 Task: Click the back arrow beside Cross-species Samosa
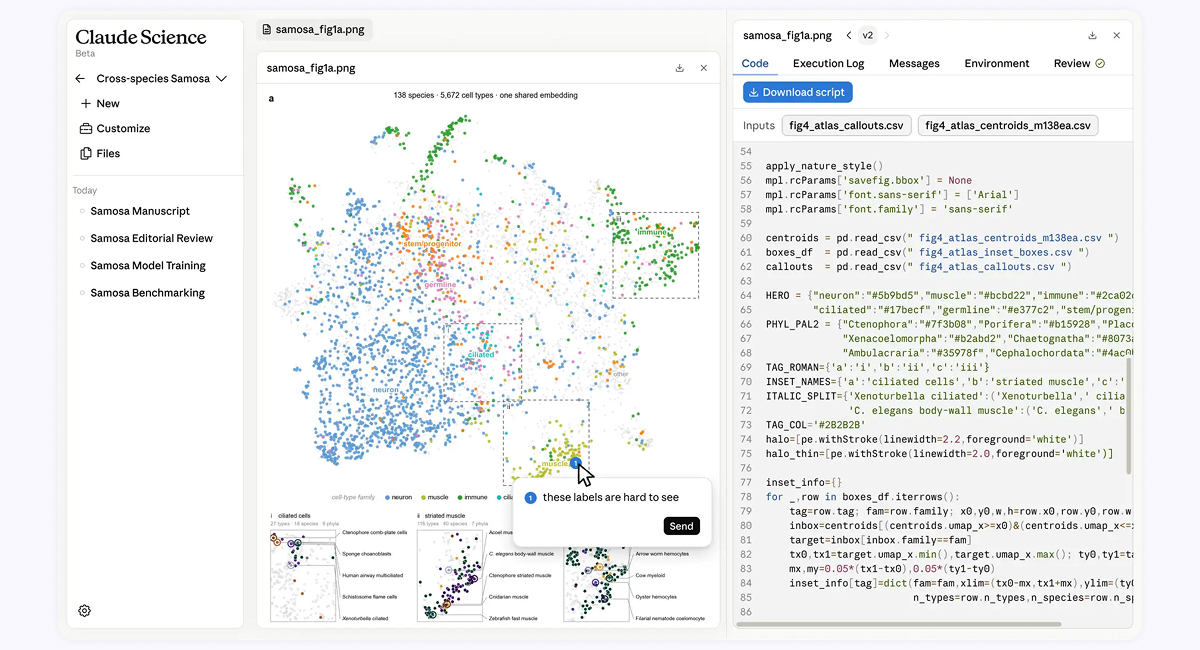point(80,79)
